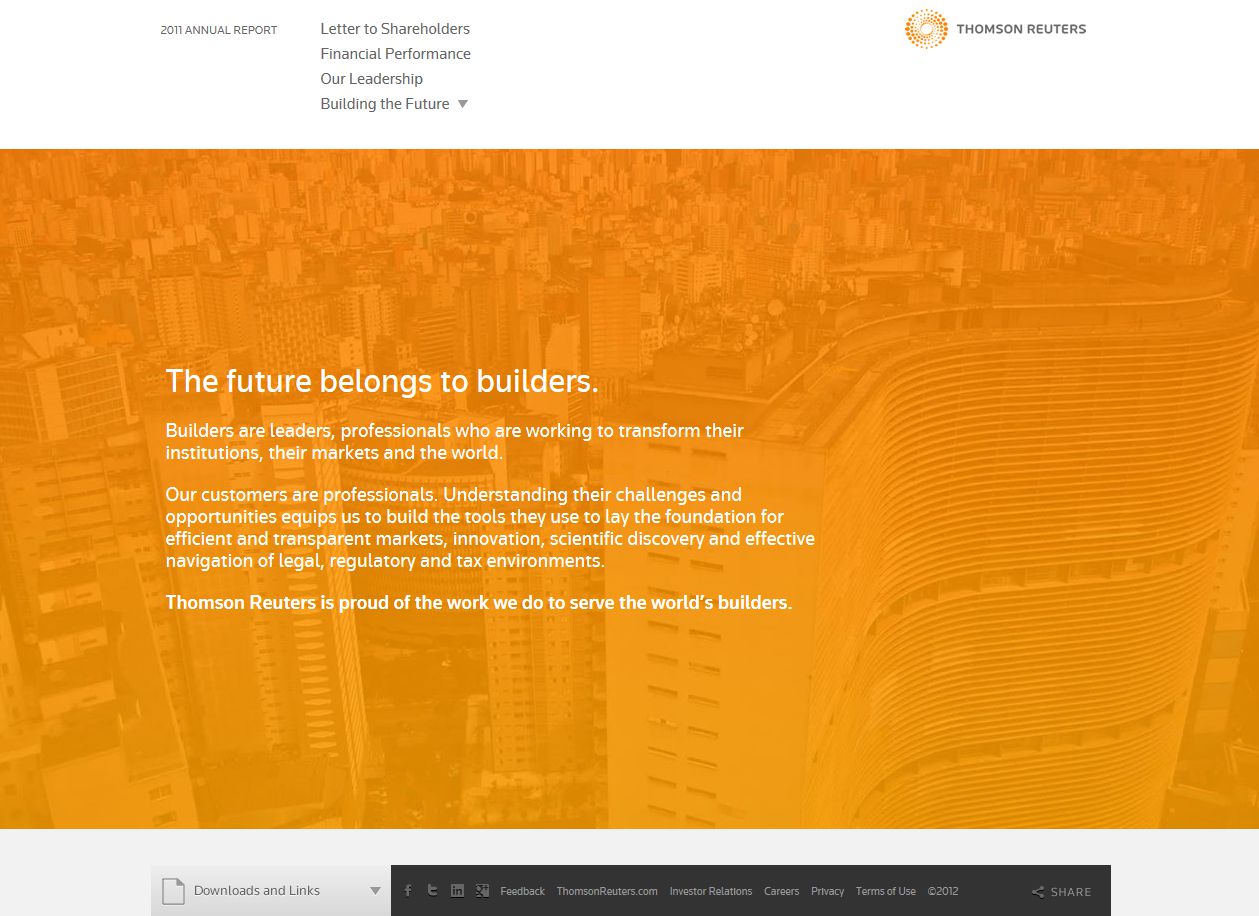The width and height of the screenshot is (1259, 916).
Task: Go to Financial Performance section
Action: [x=395, y=54]
